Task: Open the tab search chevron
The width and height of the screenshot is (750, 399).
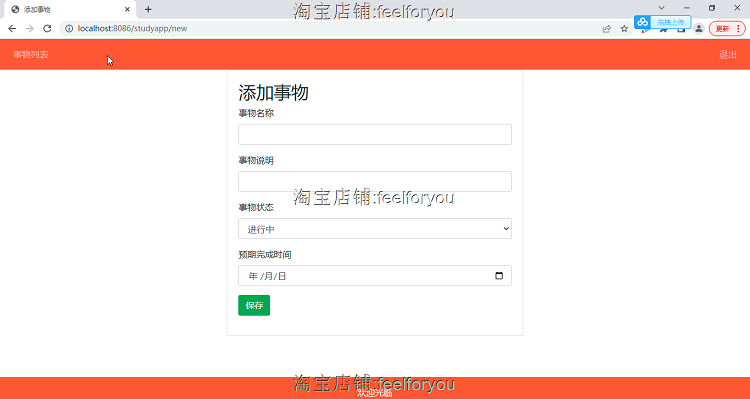Action: pos(662,8)
